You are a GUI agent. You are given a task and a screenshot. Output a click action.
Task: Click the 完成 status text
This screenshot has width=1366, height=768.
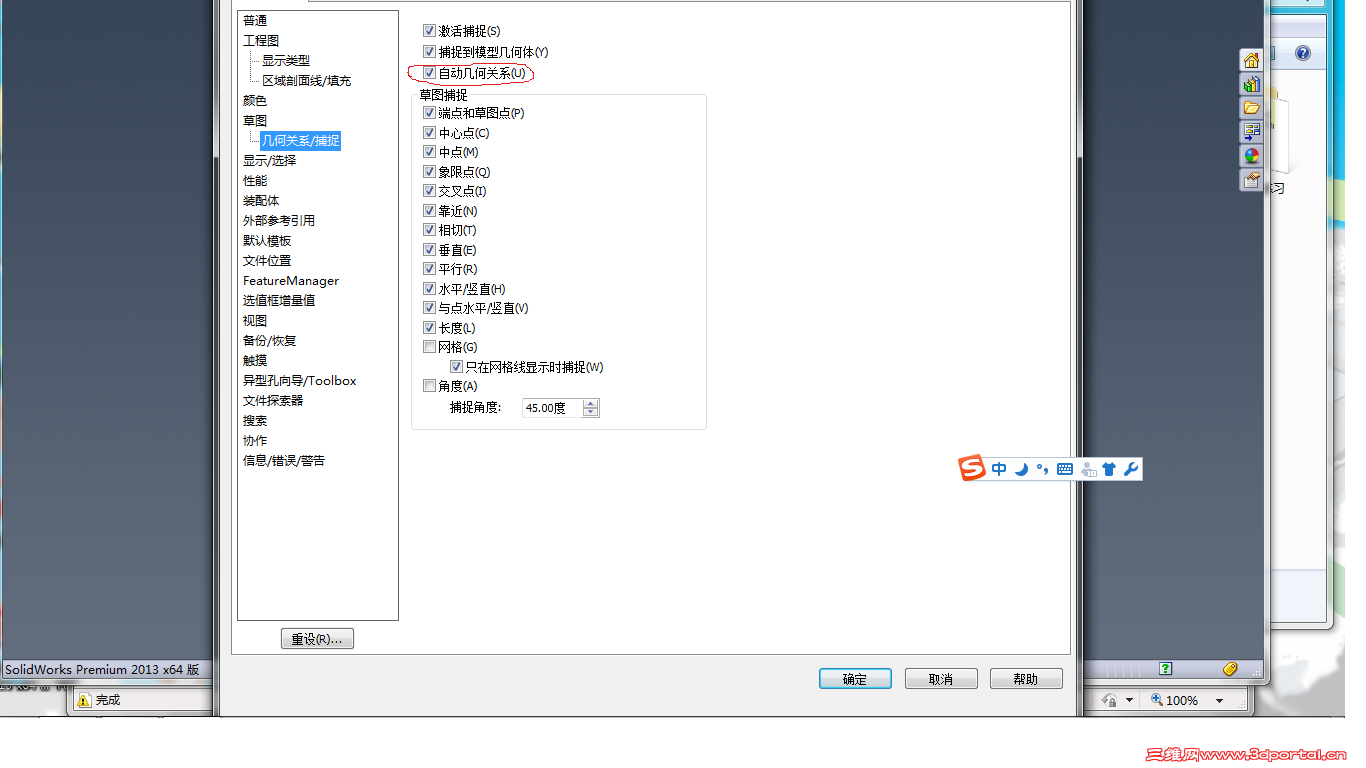pyautogui.click(x=108, y=700)
